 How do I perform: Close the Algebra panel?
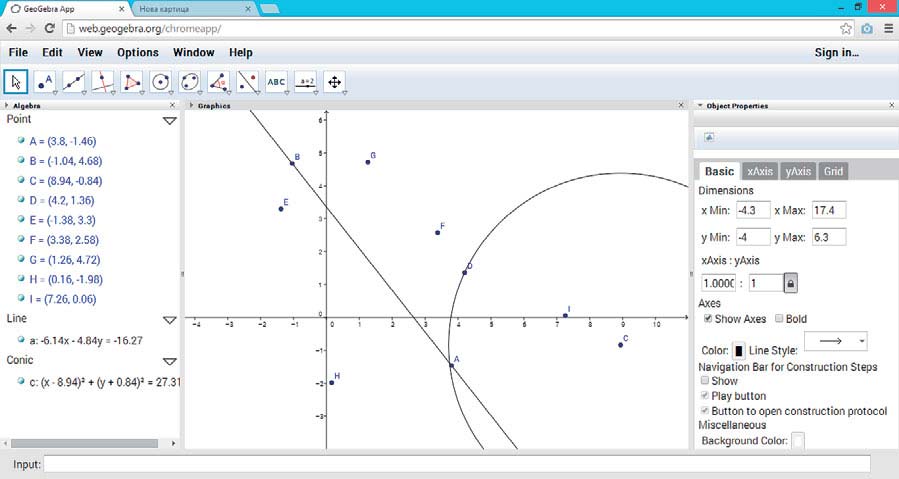173,106
